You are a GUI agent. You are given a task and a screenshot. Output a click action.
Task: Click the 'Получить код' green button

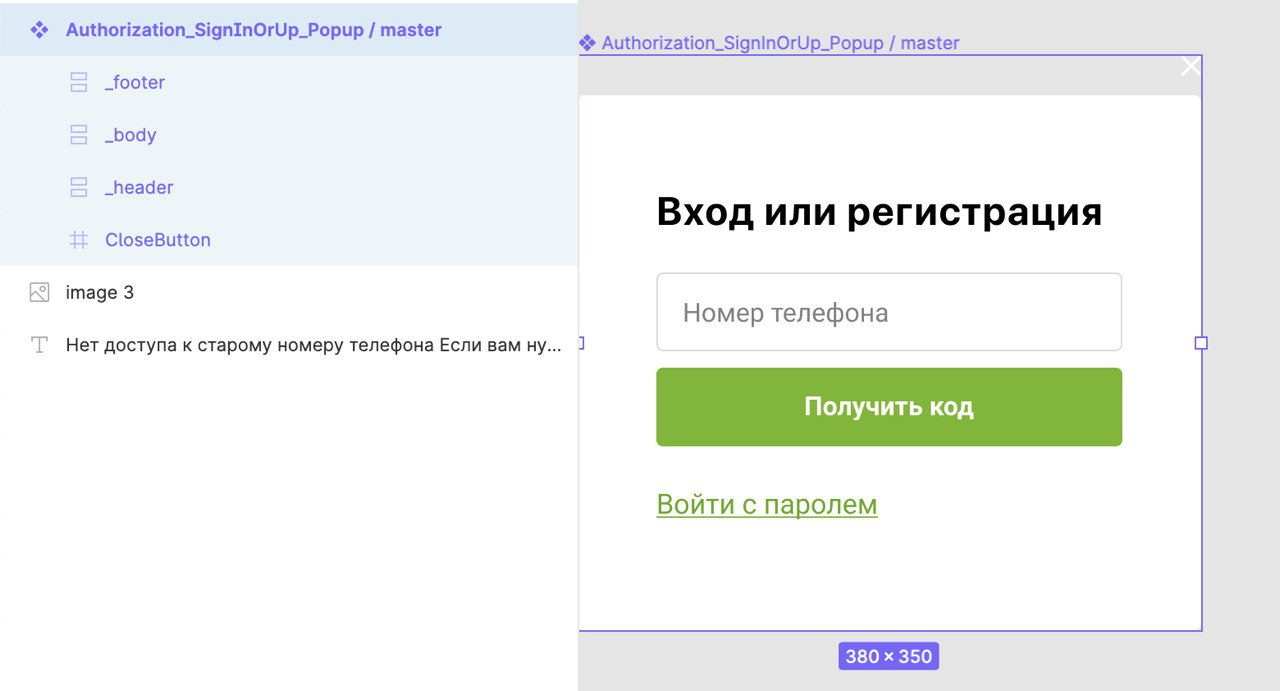click(889, 407)
